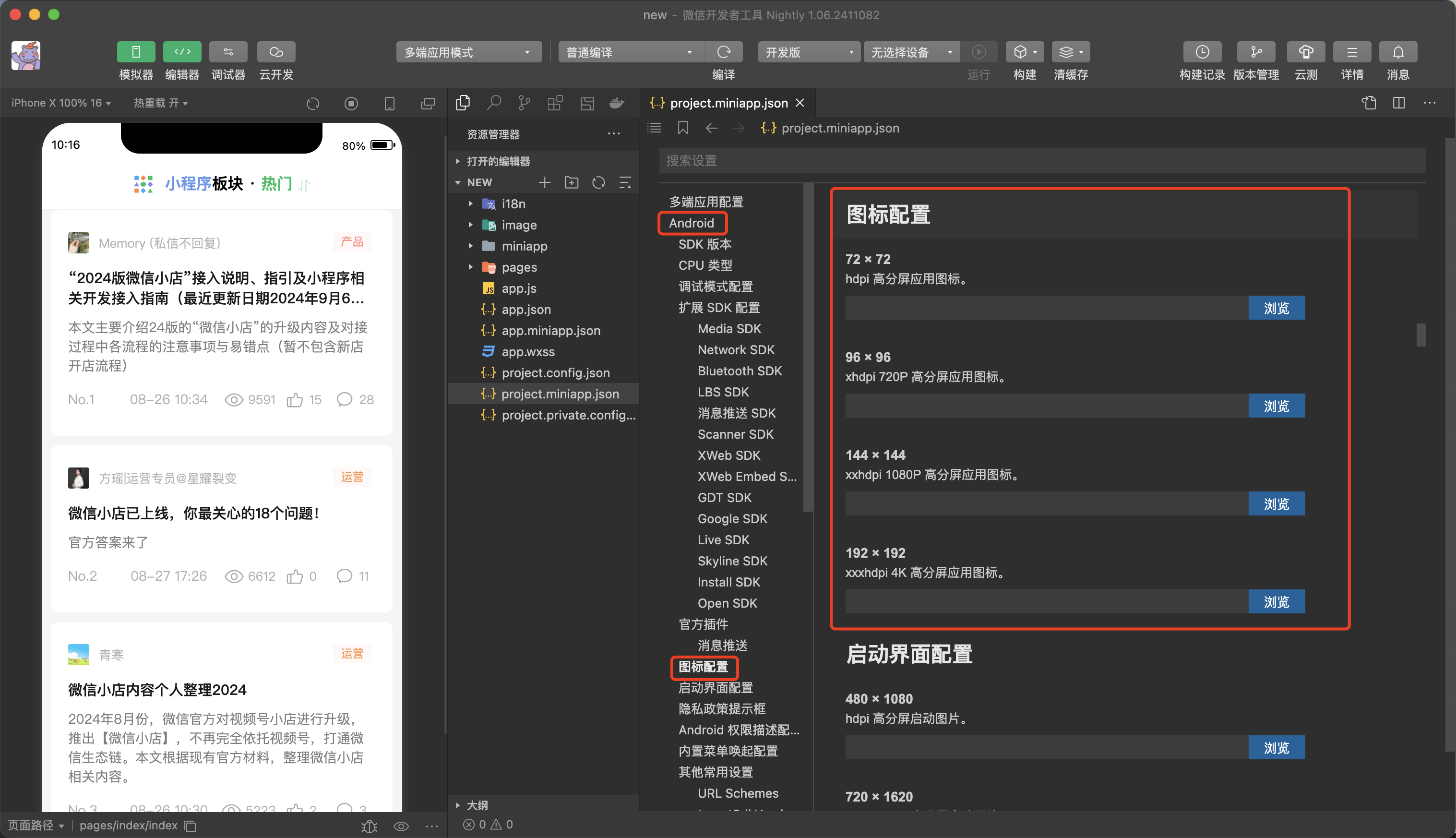
Task: Open the 页面路径 dropdown in status bar
Action: [36, 826]
